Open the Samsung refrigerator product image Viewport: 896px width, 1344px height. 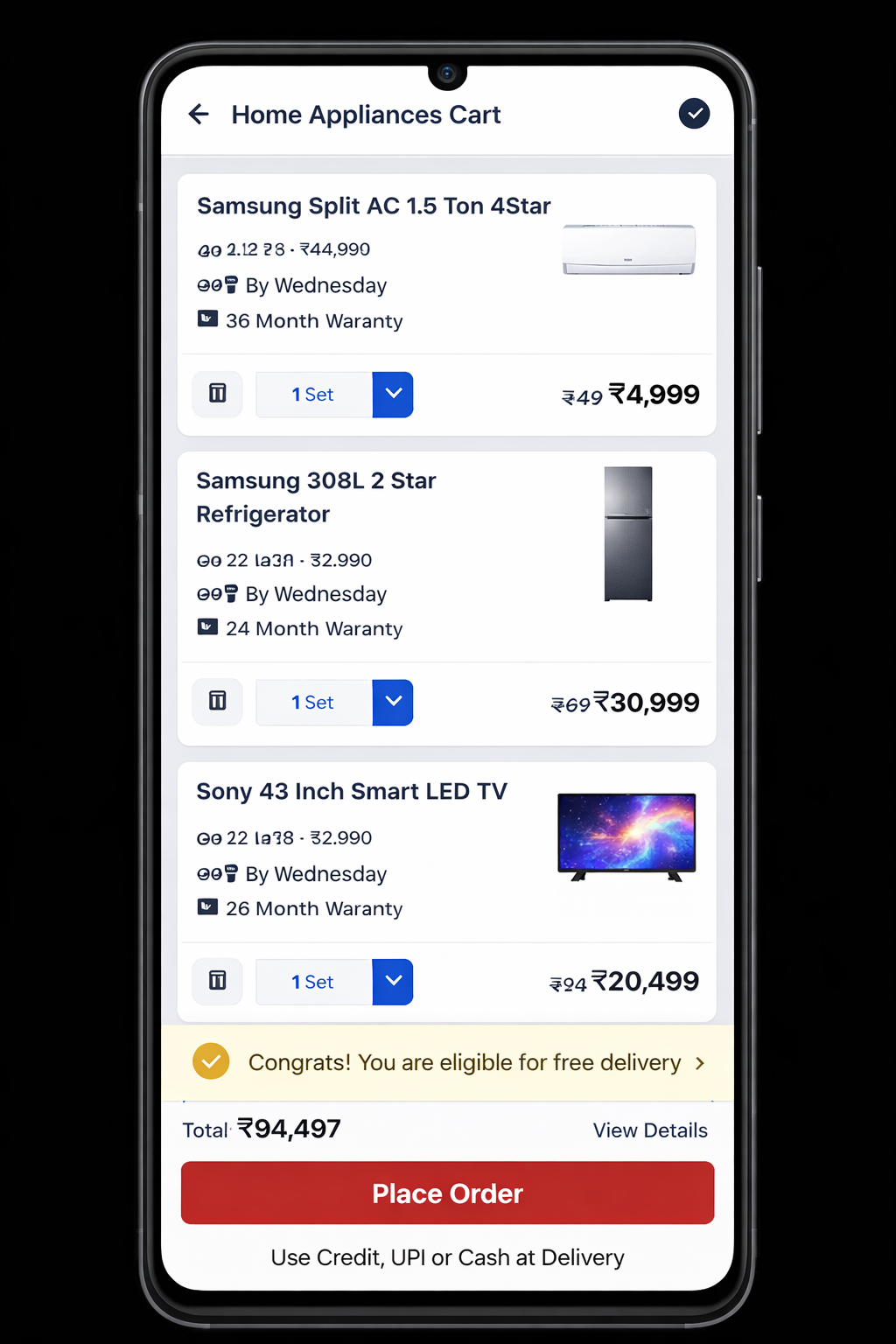pos(628,534)
